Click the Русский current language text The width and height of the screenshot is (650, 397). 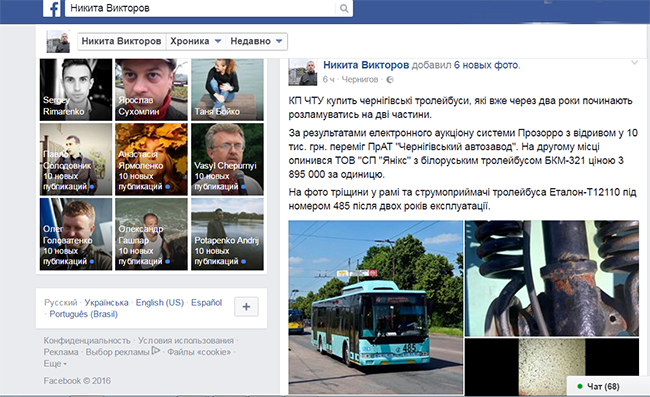(x=61, y=303)
